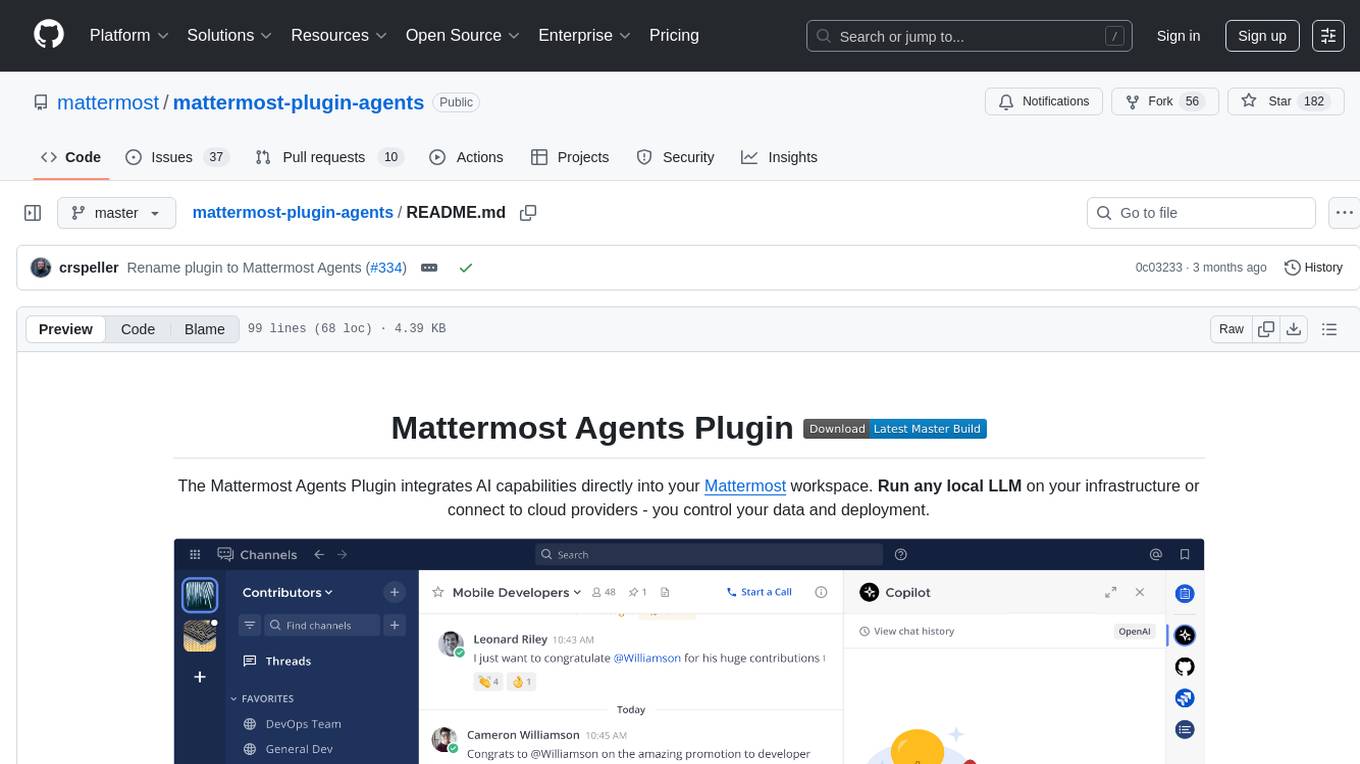Open the master branch selector

[116, 213]
